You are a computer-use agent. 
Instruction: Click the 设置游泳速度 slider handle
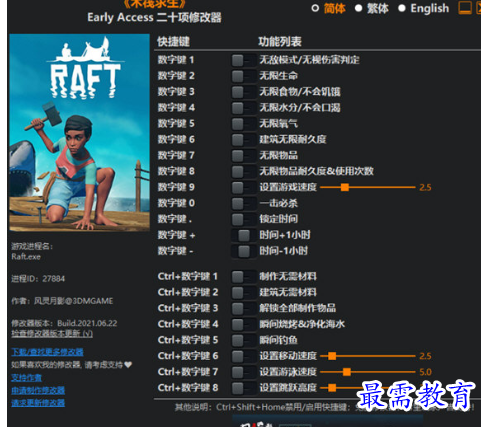pos(347,372)
